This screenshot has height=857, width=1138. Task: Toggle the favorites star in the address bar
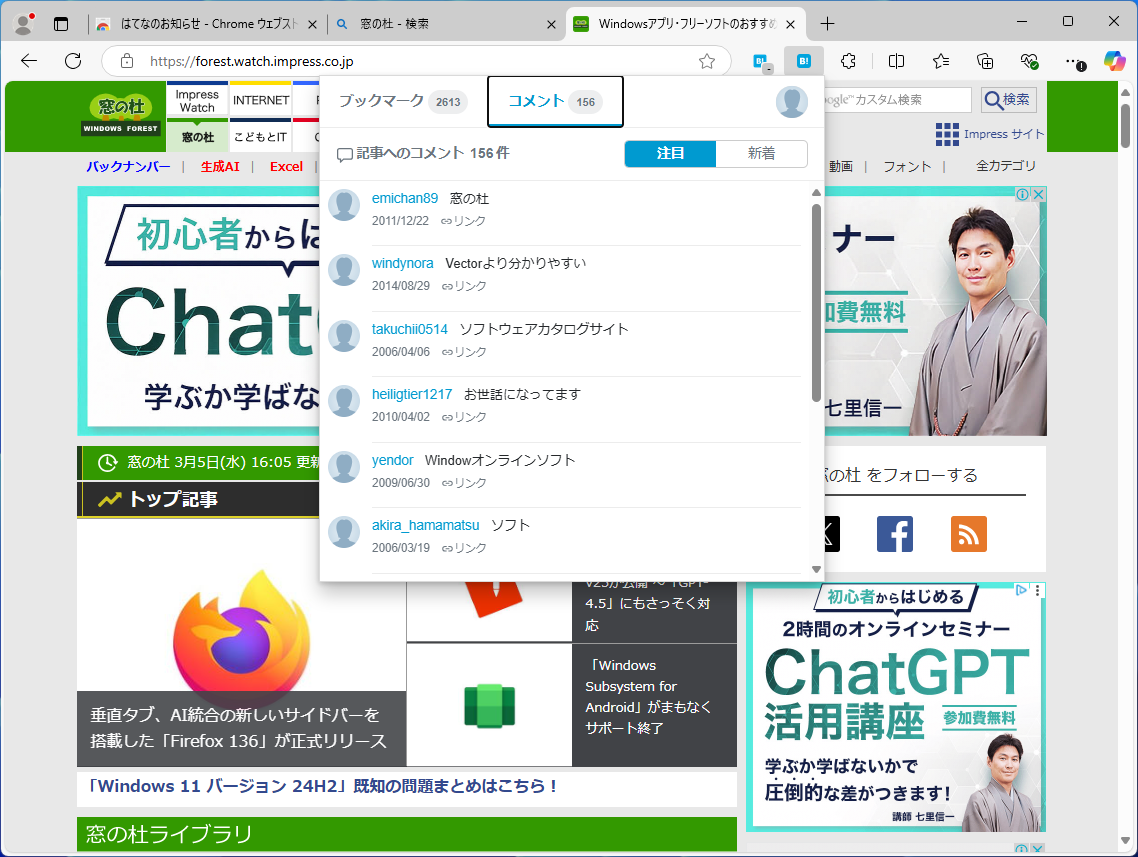[707, 61]
